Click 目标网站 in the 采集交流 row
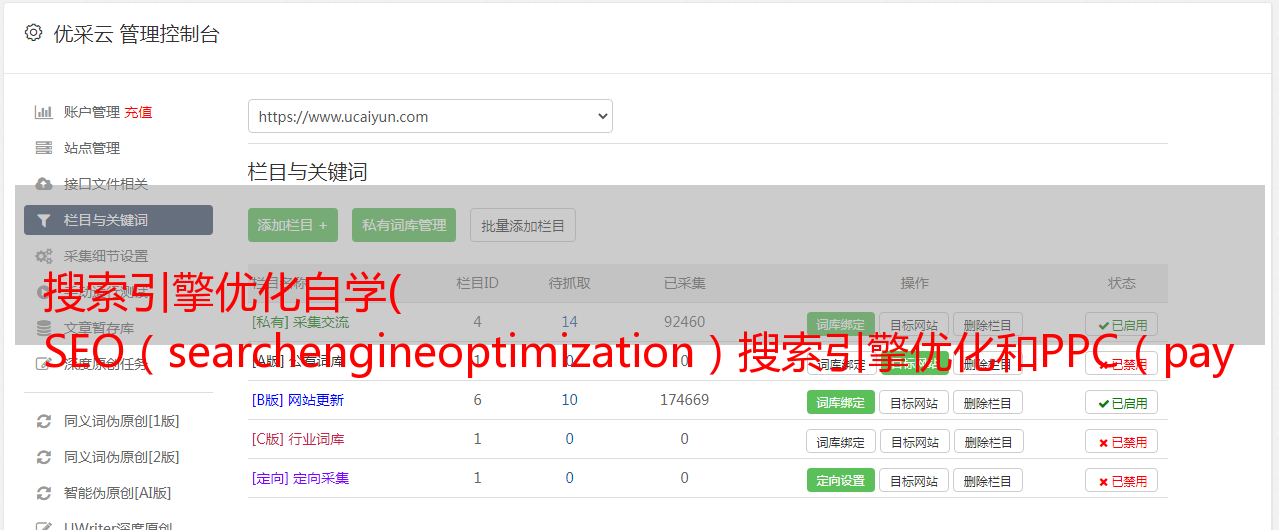 pos(914,324)
